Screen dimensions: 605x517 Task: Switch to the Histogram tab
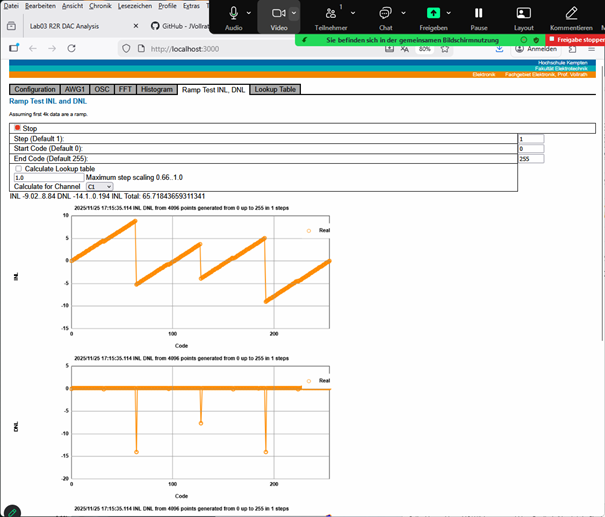[x=157, y=90]
